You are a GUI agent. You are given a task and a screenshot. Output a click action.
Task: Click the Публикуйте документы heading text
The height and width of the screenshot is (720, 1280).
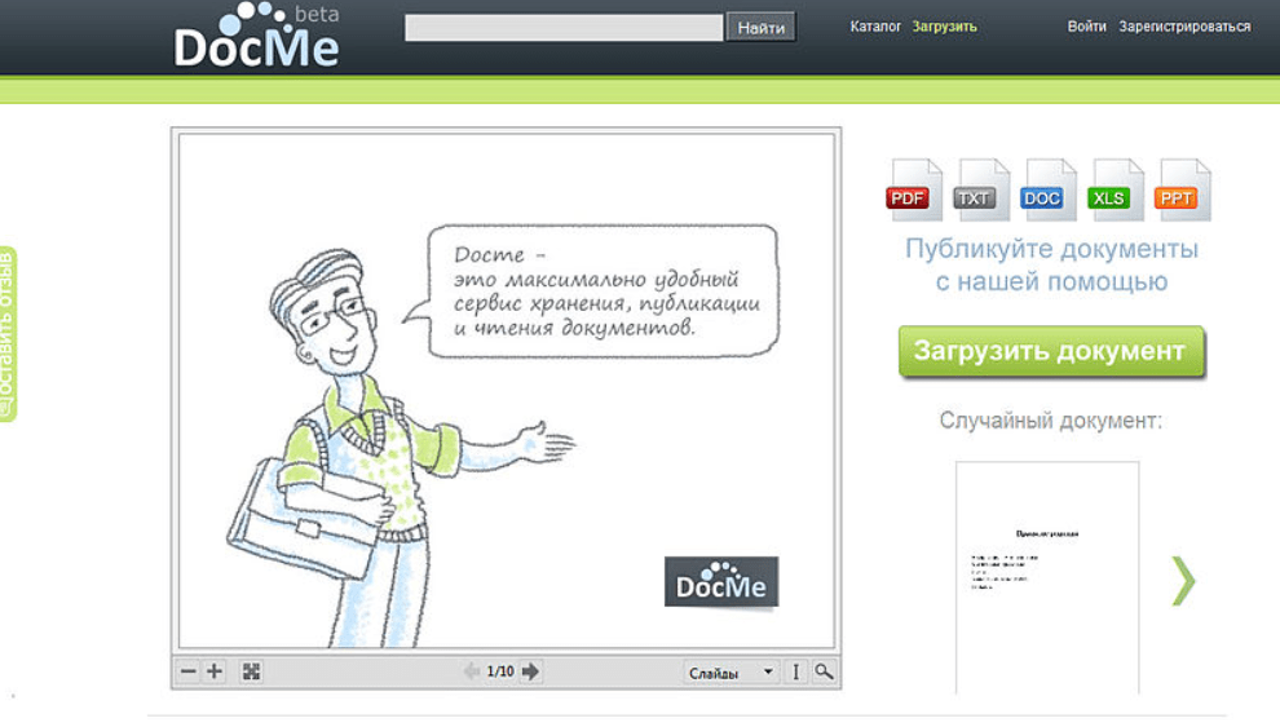pos(1051,265)
